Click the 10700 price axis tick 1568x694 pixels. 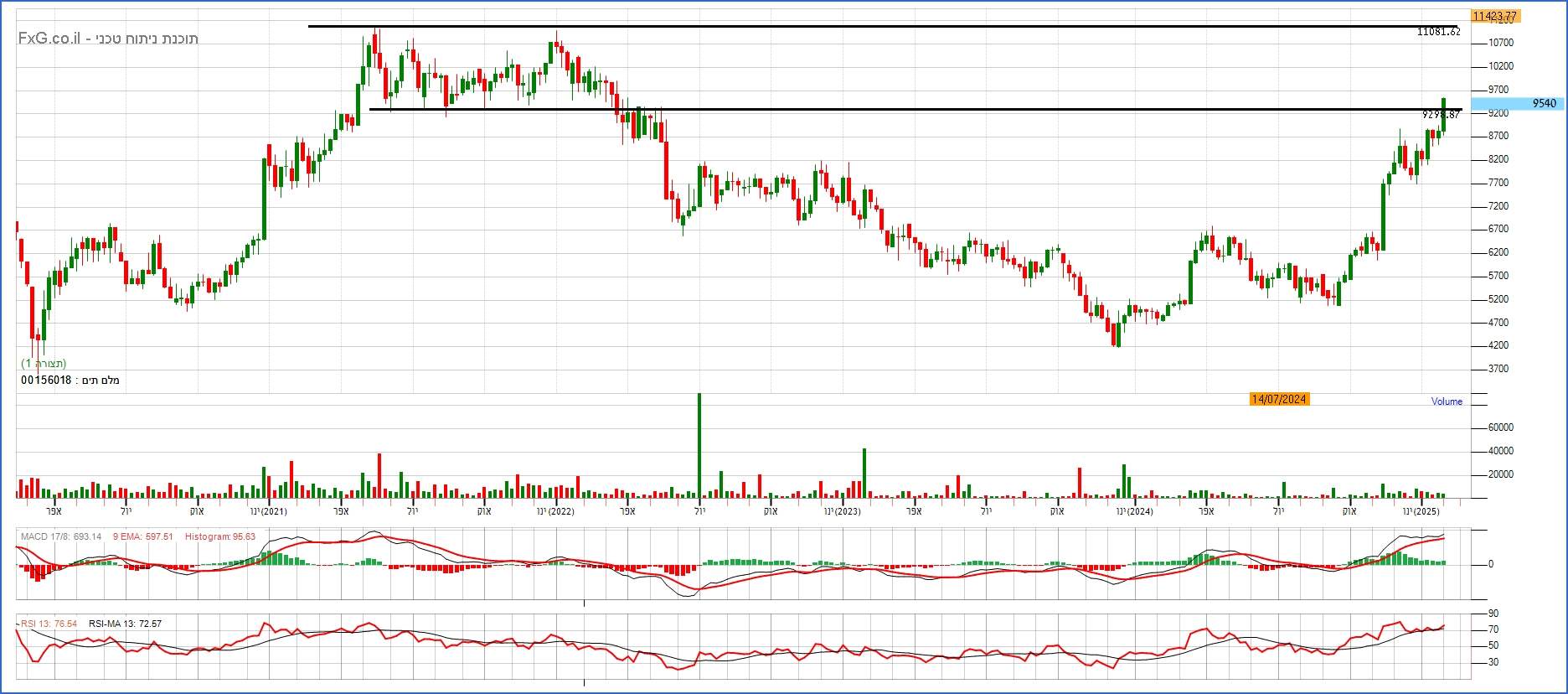point(1500,43)
